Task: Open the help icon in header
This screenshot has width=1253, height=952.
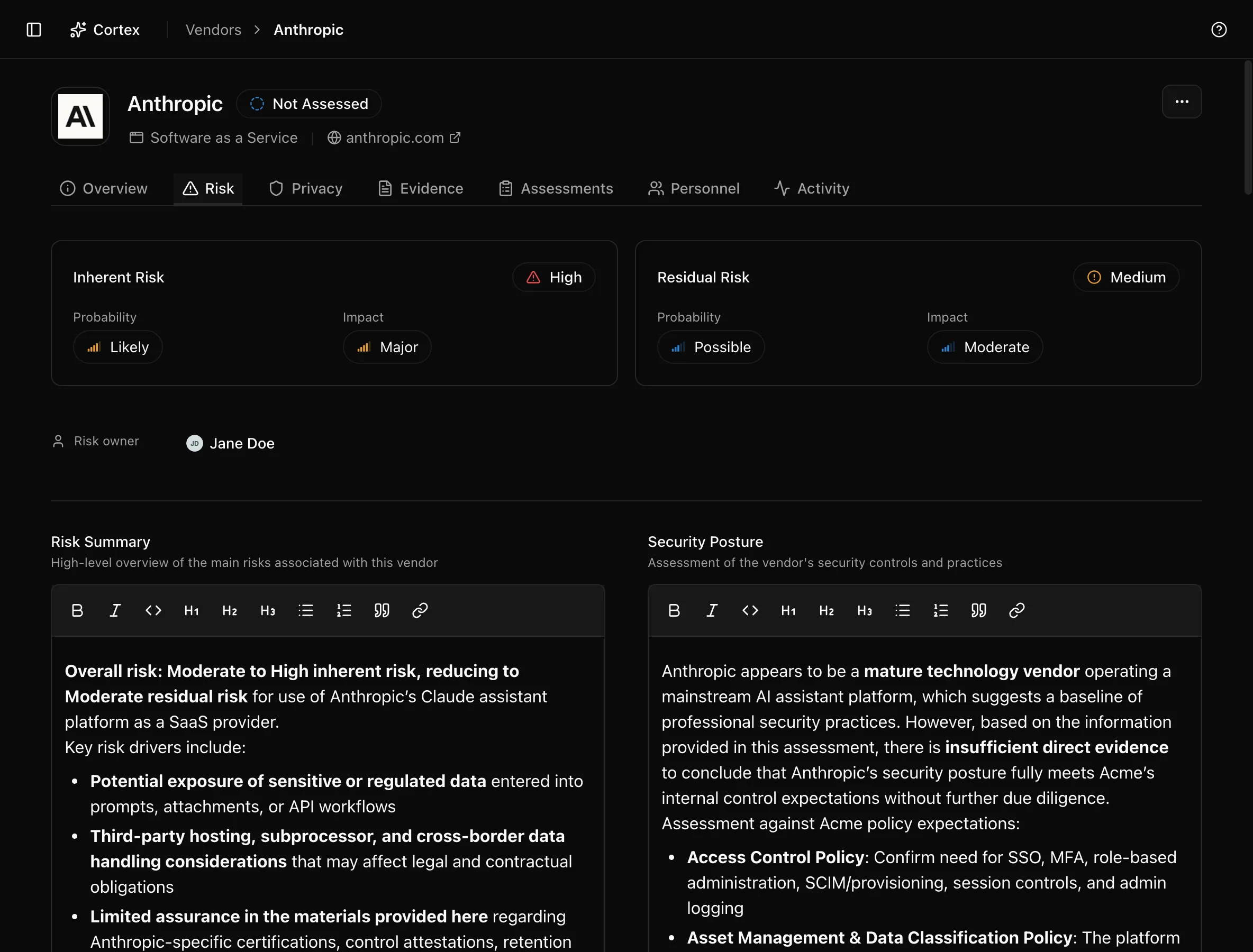Action: [1219, 30]
